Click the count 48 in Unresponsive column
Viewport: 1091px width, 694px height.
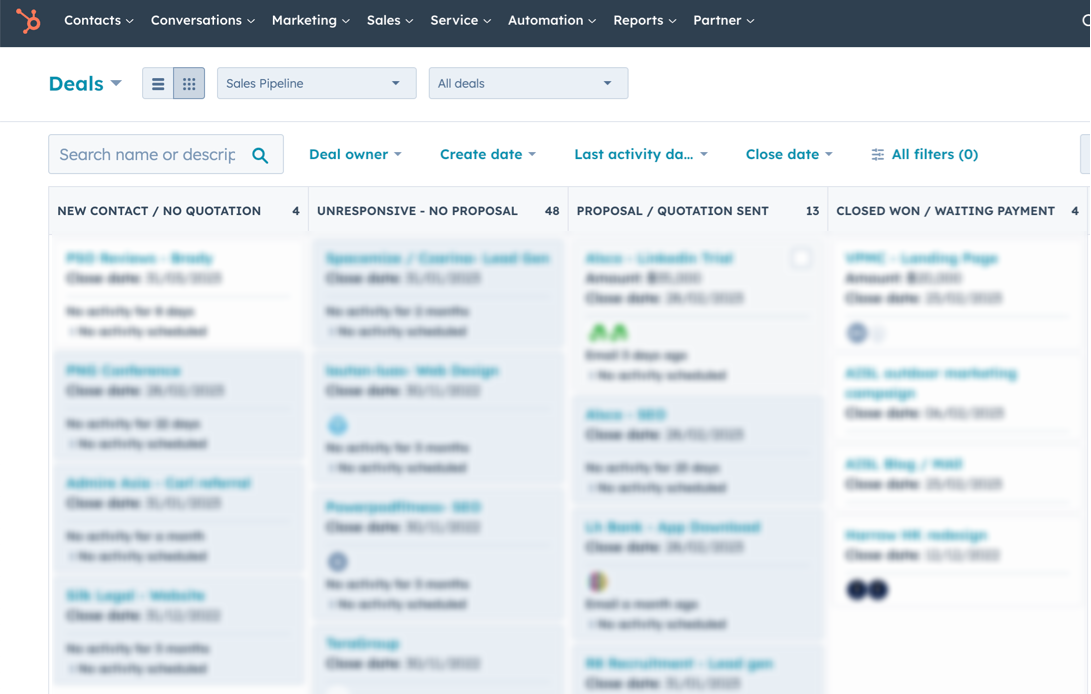coord(552,211)
